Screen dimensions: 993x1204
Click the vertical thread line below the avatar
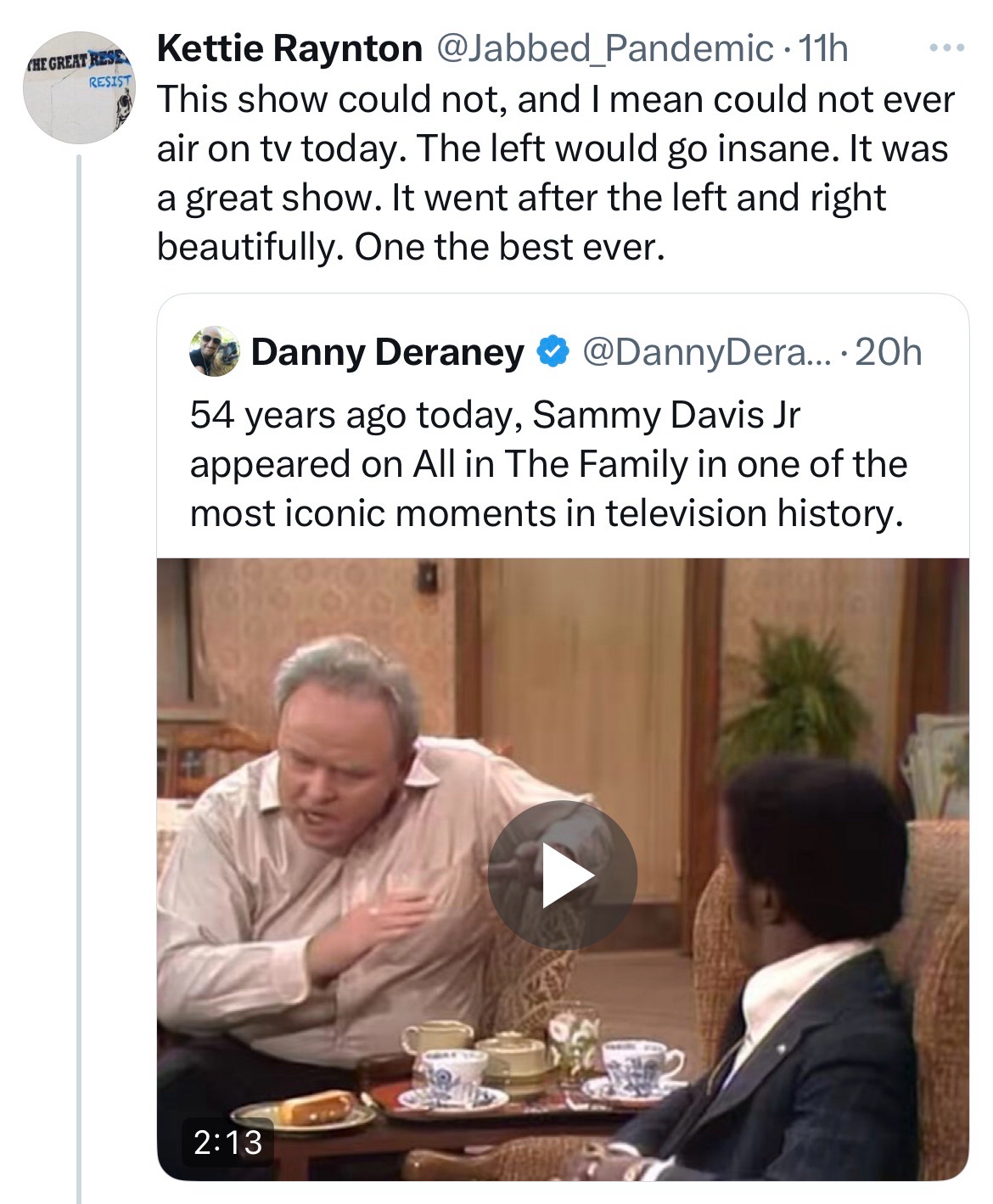point(79,679)
